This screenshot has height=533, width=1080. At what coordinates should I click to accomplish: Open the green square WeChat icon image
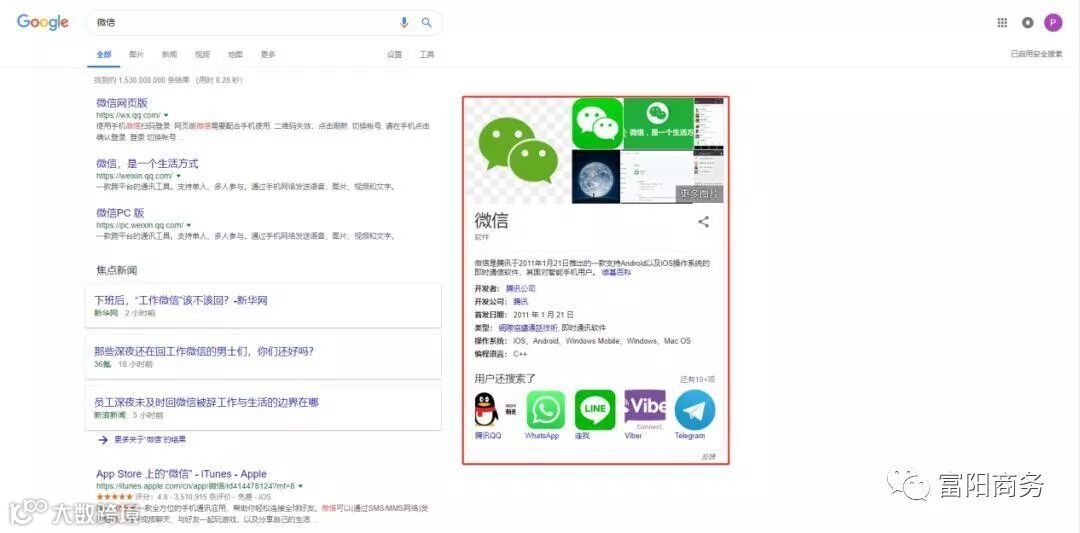[x=597, y=123]
